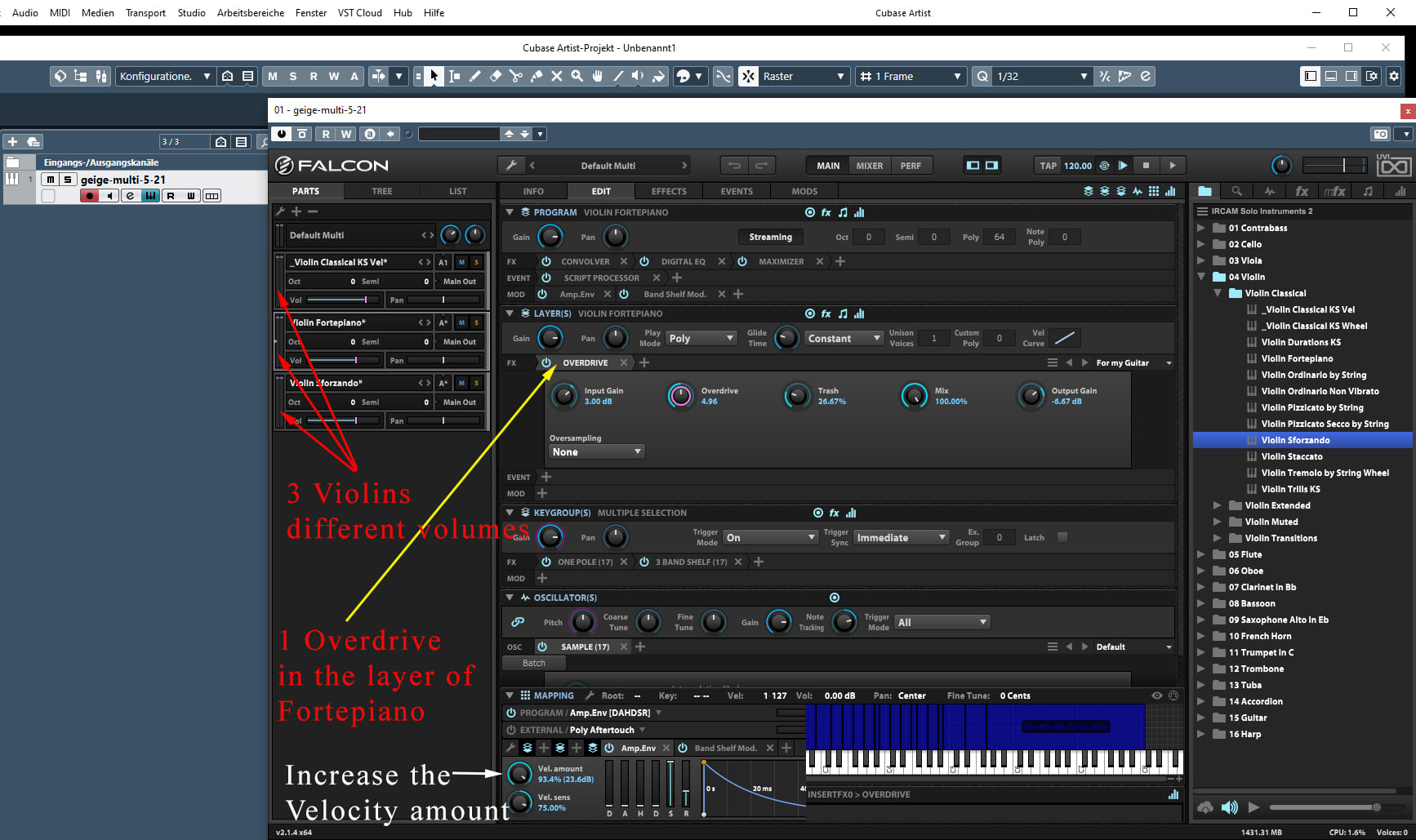Open the Cubase Raster snap type dropdown
The width and height of the screenshot is (1416, 840).
pos(804,76)
